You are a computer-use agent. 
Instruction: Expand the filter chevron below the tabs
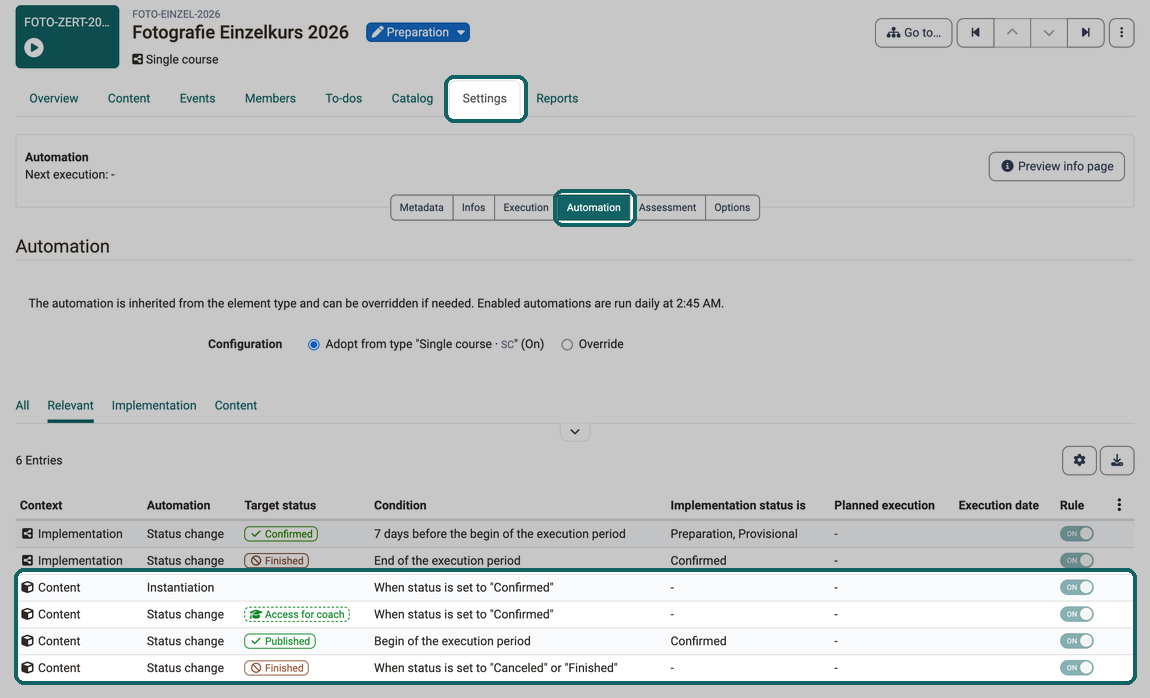coord(575,432)
